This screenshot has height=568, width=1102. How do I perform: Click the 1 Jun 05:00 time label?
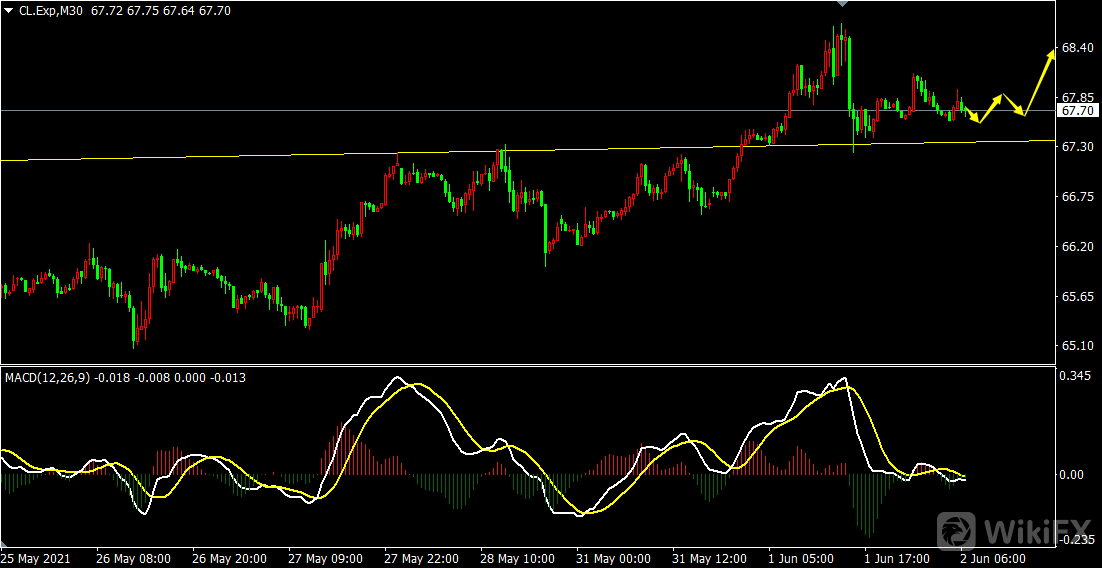[800, 558]
